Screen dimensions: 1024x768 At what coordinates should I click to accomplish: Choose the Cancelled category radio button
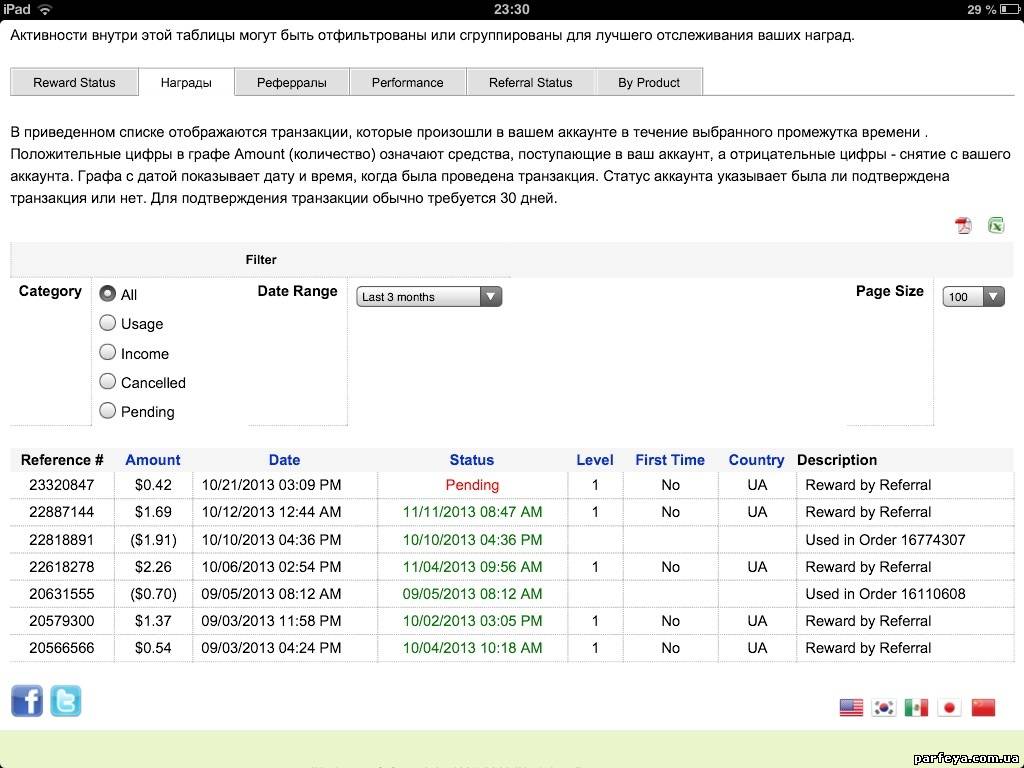[x=108, y=381]
